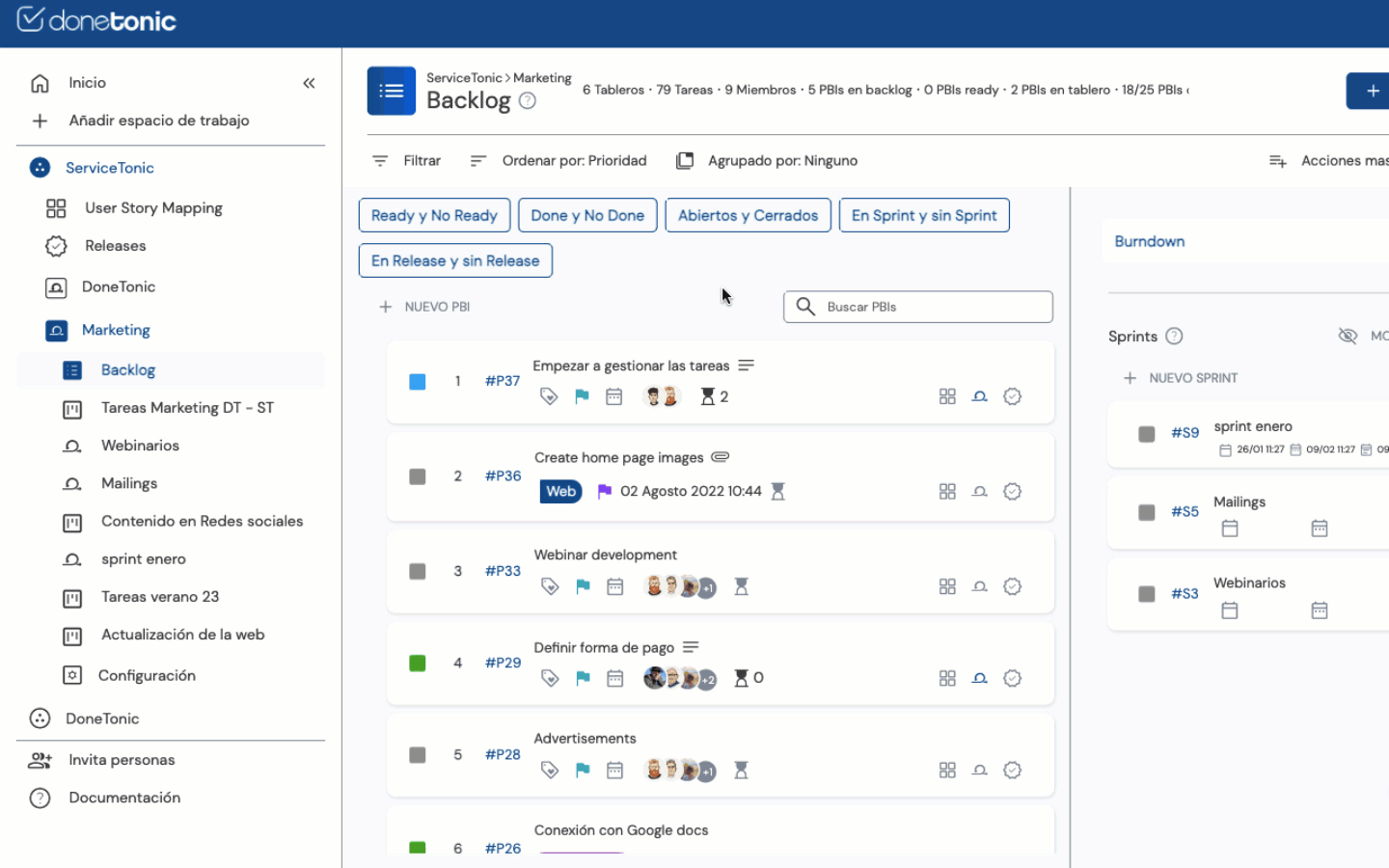Image resolution: width=1389 pixels, height=868 pixels.
Task: Toggle the En Sprint y sin Sprint filter
Action: click(x=923, y=215)
